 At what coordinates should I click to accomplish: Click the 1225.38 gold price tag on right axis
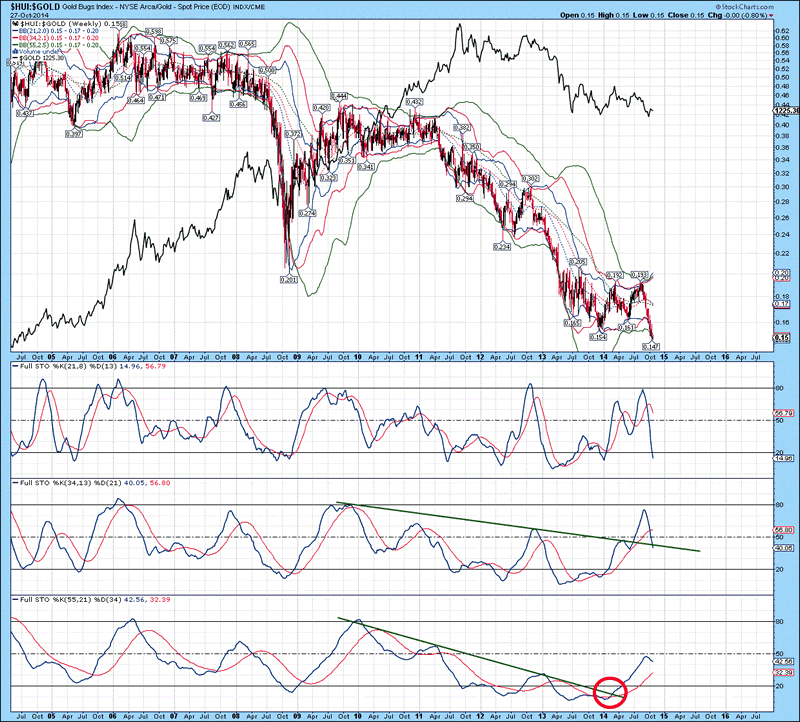point(788,110)
